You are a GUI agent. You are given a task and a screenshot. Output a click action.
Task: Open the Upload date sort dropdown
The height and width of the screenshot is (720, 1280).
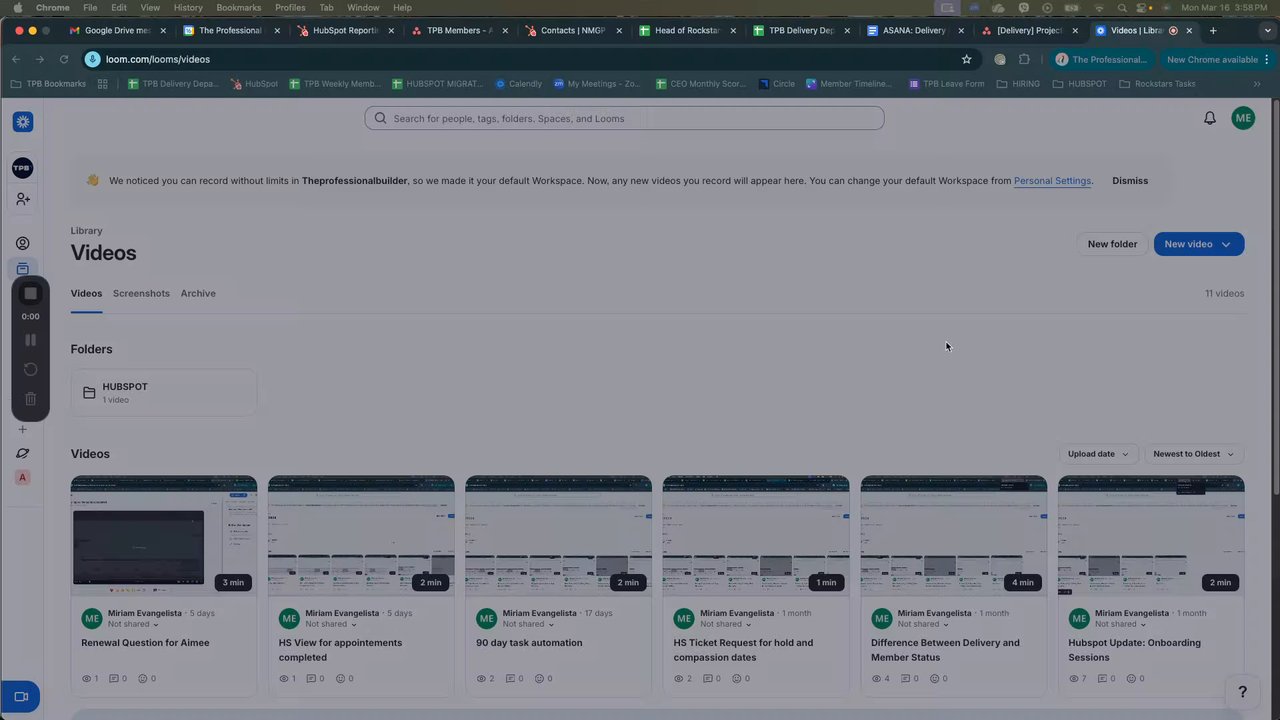point(1098,454)
